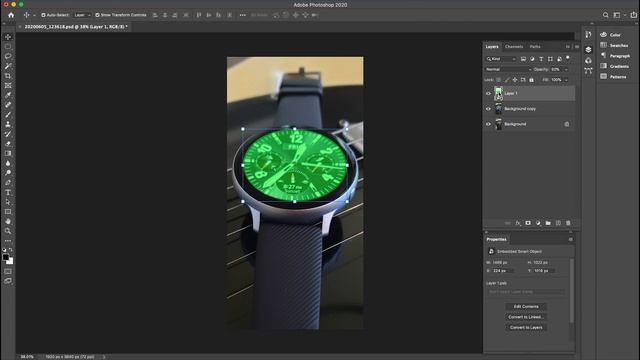Switch to the Layers tab
Image resolution: width=640 pixels, height=360 pixels.
[492, 47]
